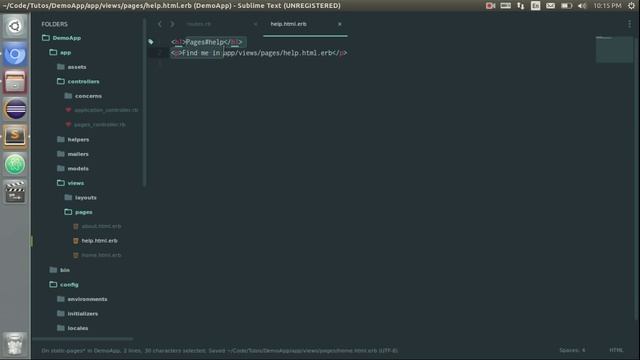Open the three-dot tab options menu

(629, 24)
